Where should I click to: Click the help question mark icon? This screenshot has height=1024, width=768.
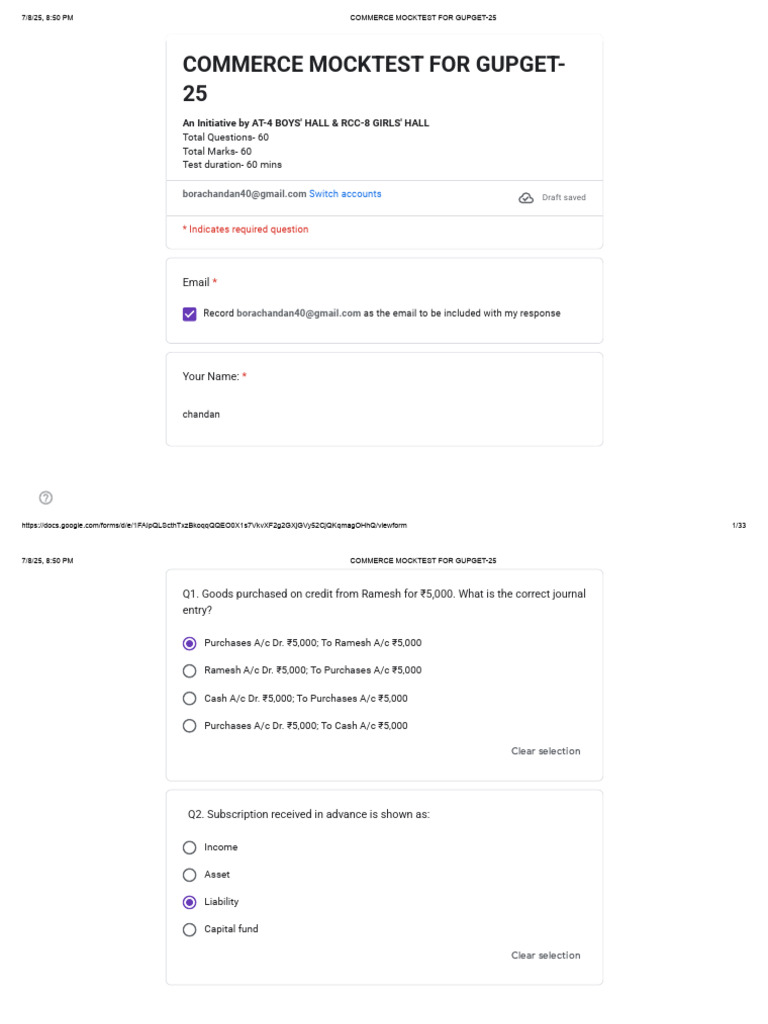click(x=46, y=498)
